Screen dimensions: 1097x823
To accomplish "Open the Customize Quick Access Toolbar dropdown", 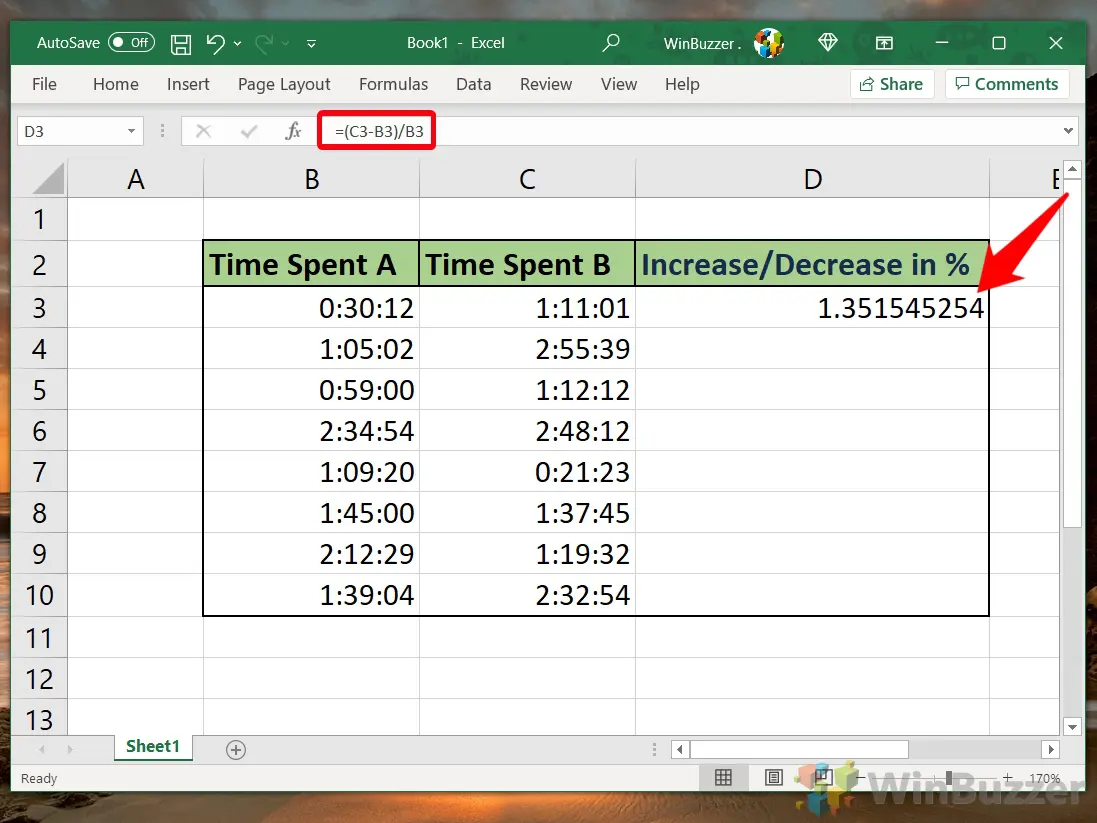I will click(x=310, y=43).
